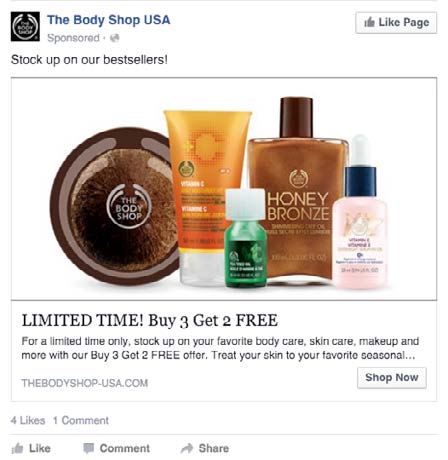
Task: Click the coconut body butter product image
Action: [x=115, y=206]
